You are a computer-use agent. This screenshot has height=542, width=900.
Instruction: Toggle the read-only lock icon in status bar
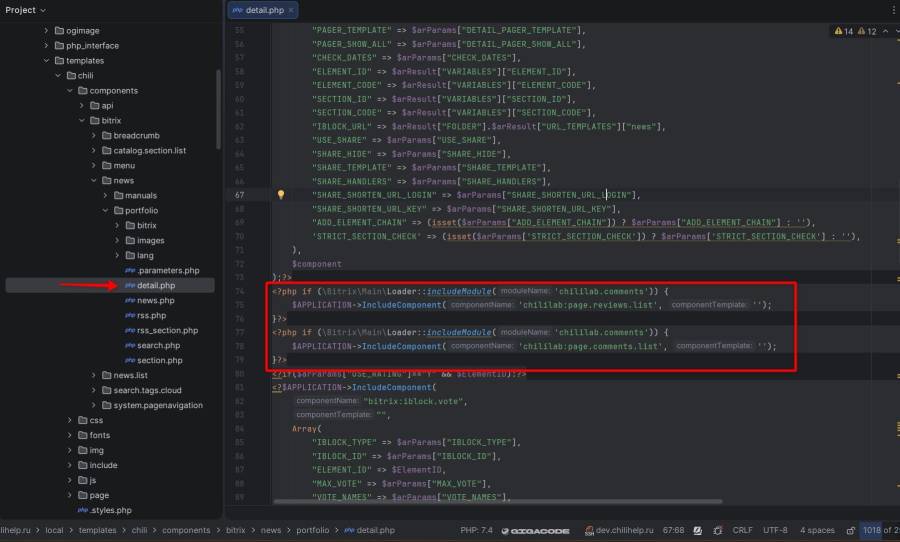point(849,530)
